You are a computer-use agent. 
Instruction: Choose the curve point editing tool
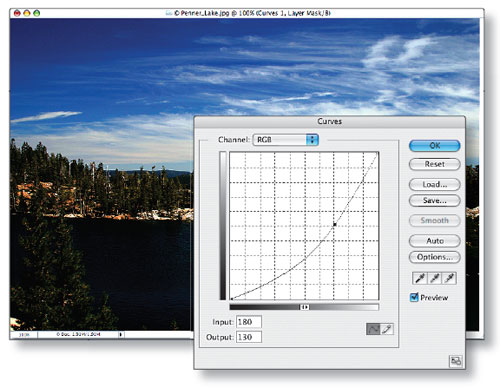pos(373,329)
